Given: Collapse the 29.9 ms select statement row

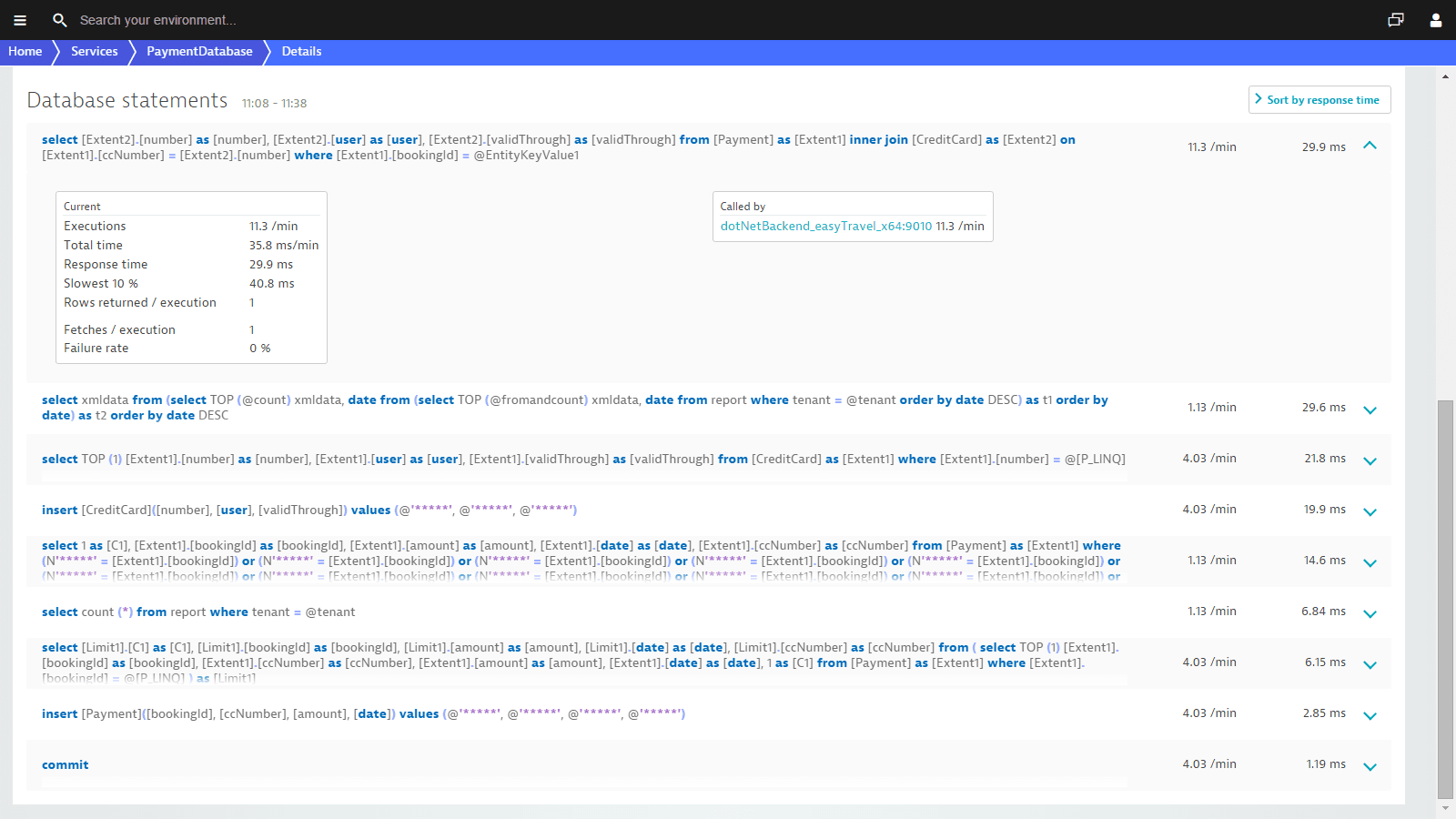Looking at the screenshot, I should (x=1370, y=146).
